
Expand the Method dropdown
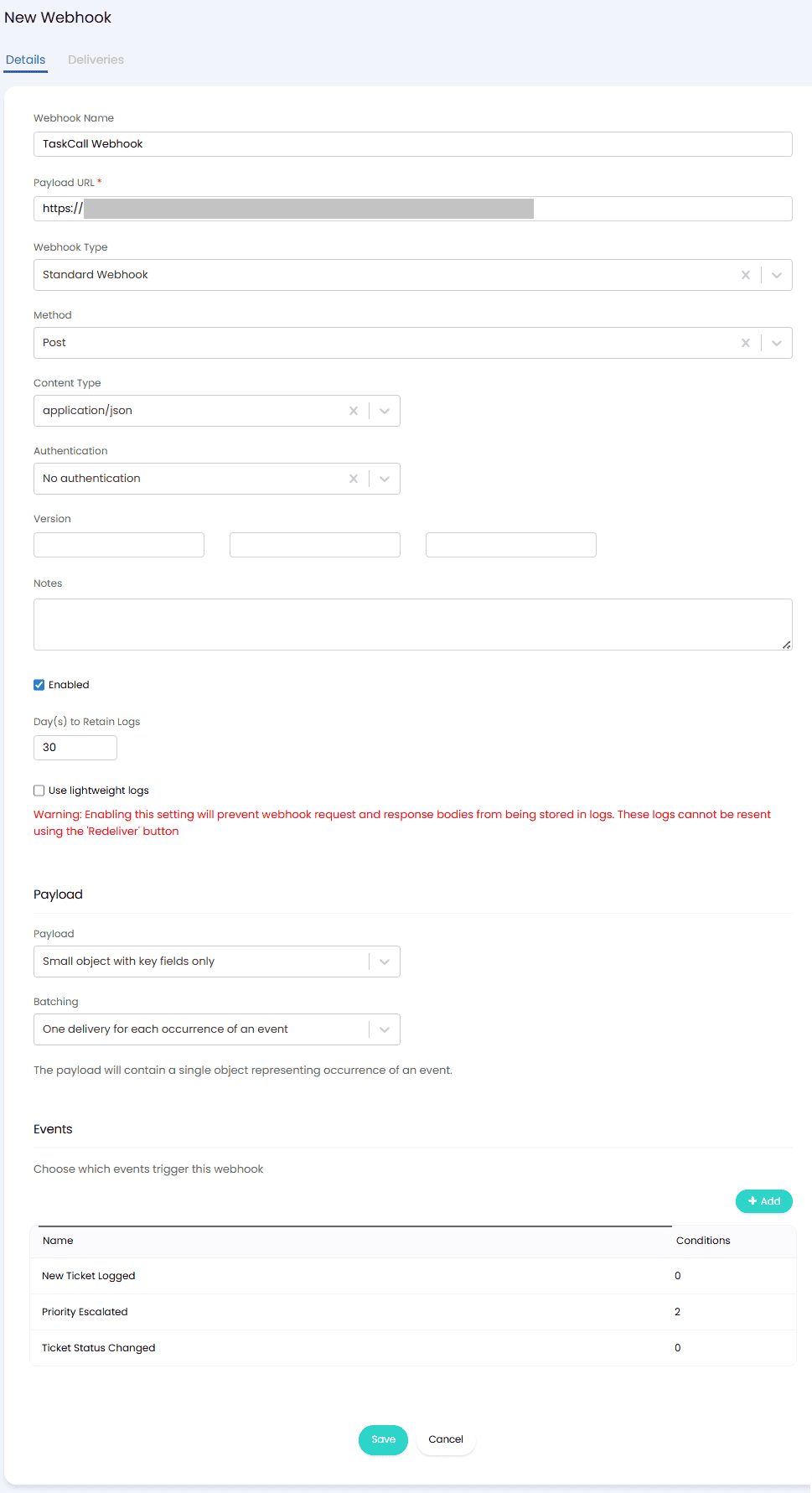point(775,342)
